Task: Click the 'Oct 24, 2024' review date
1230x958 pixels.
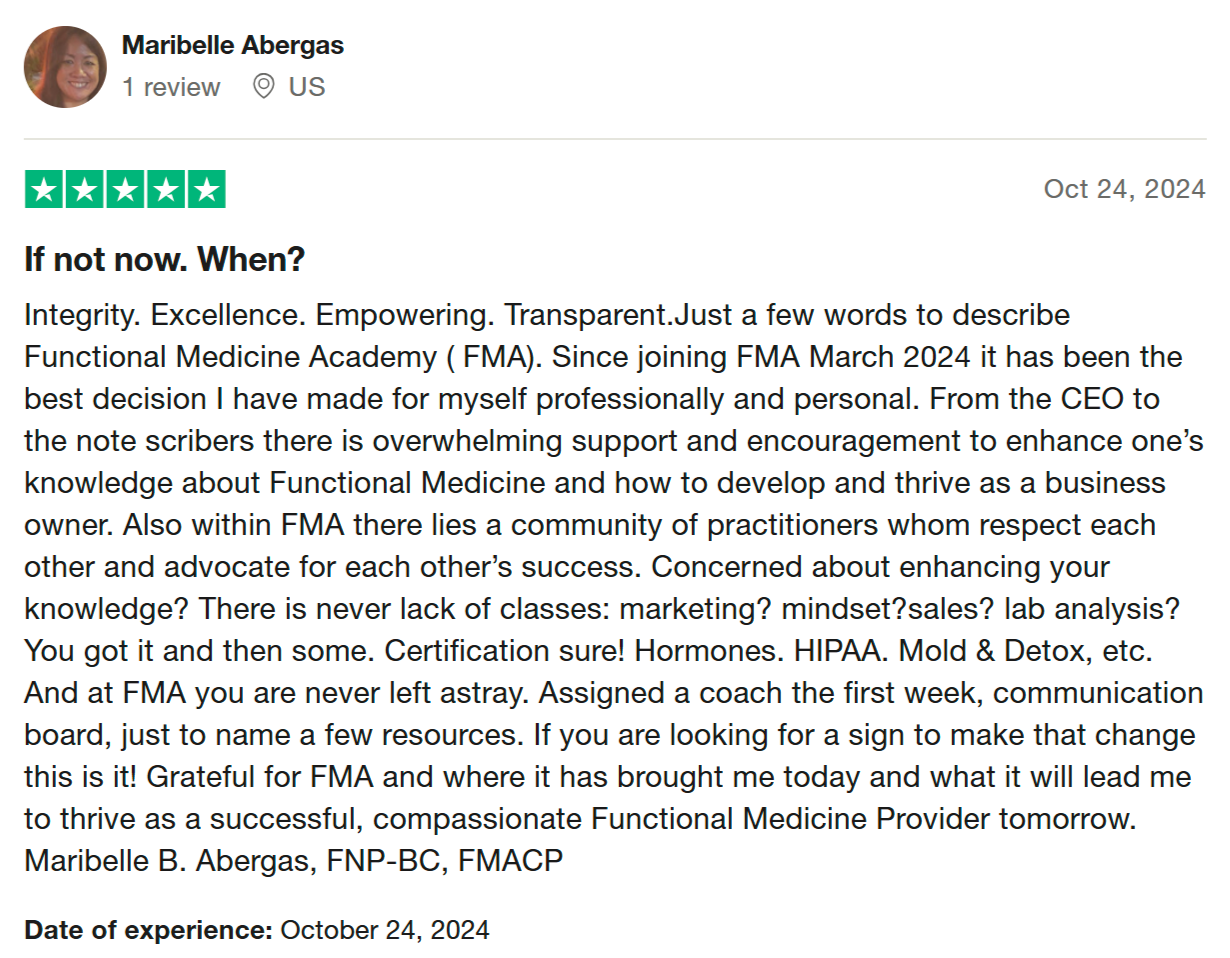Action: coord(1124,189)
